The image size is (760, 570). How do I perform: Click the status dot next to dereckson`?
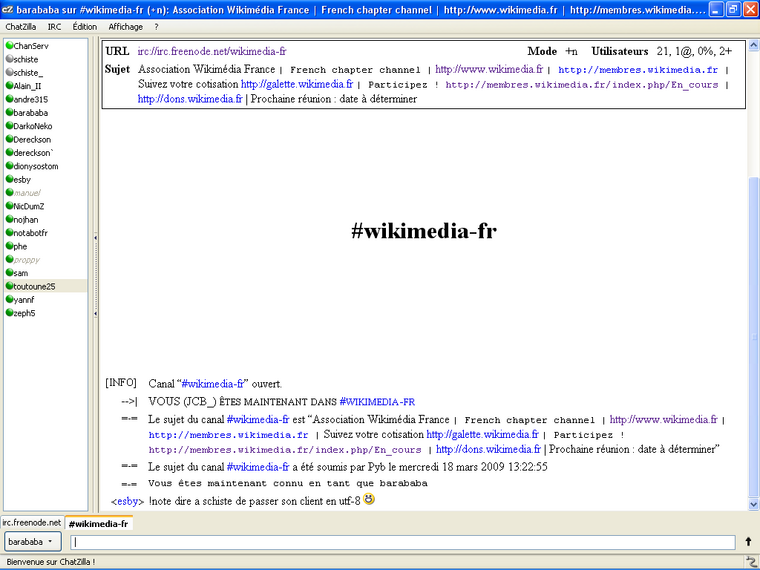click(x=9, y=152)
